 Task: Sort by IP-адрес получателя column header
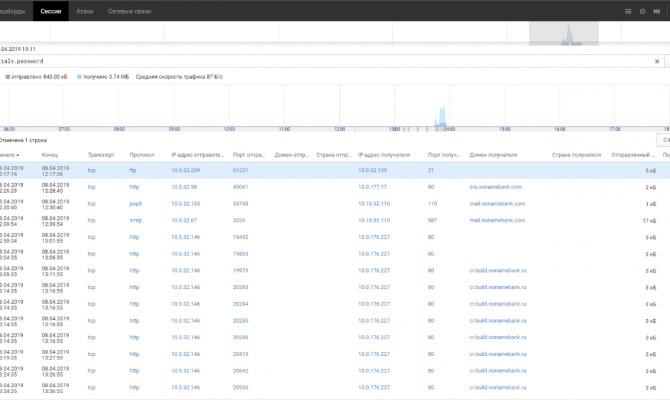pos(384,155)
